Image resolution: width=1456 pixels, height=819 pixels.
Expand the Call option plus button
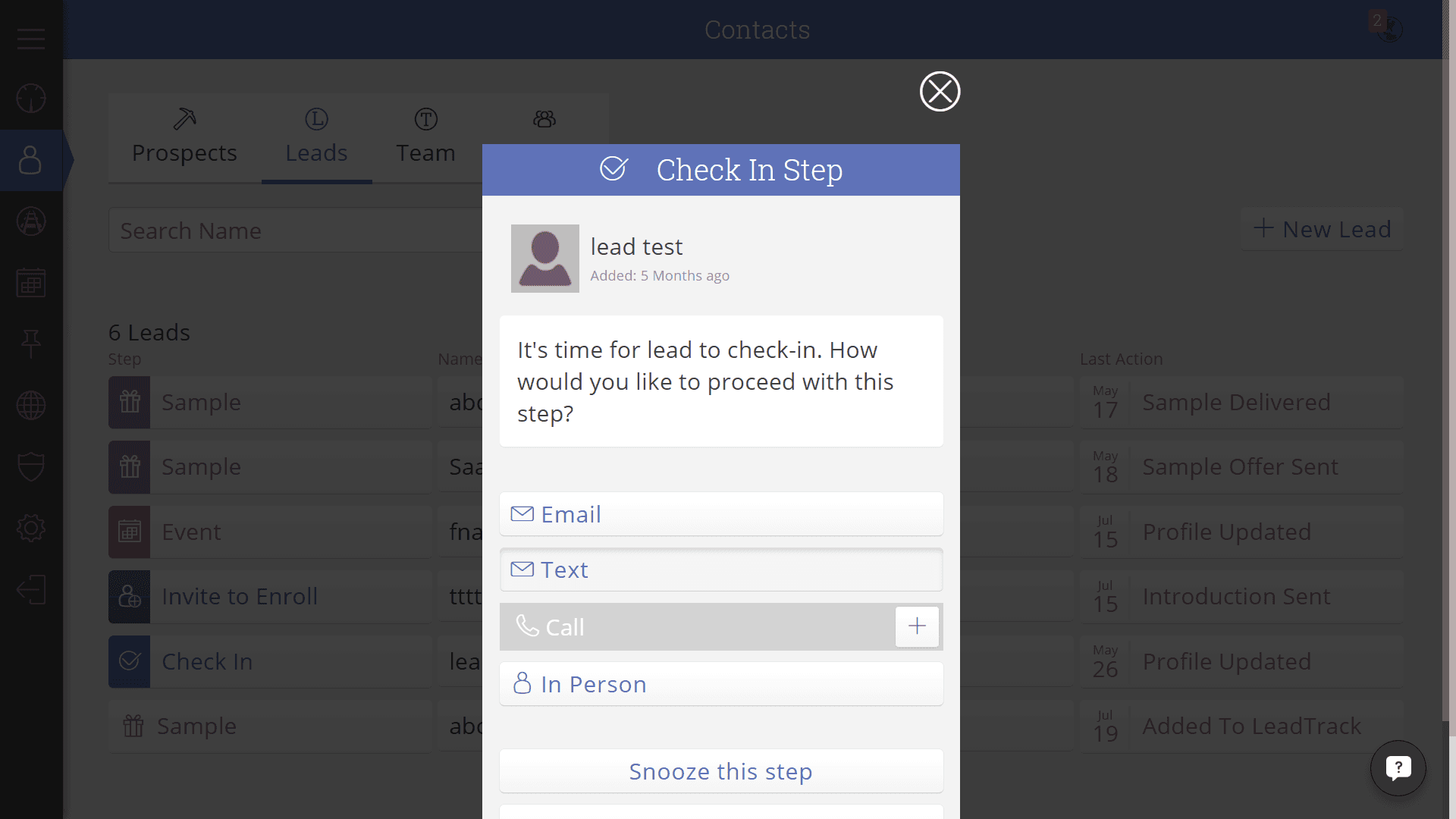917,626
